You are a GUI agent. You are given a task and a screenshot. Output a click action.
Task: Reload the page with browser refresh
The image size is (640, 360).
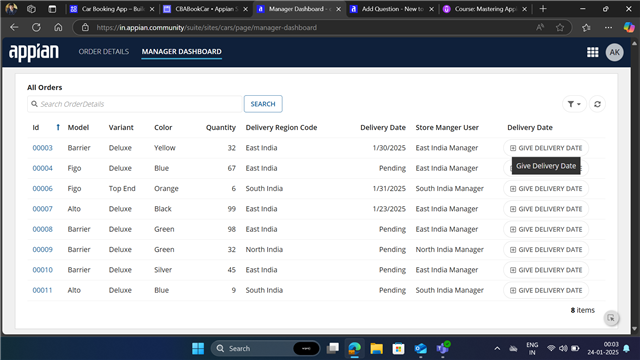click(36, 27)
